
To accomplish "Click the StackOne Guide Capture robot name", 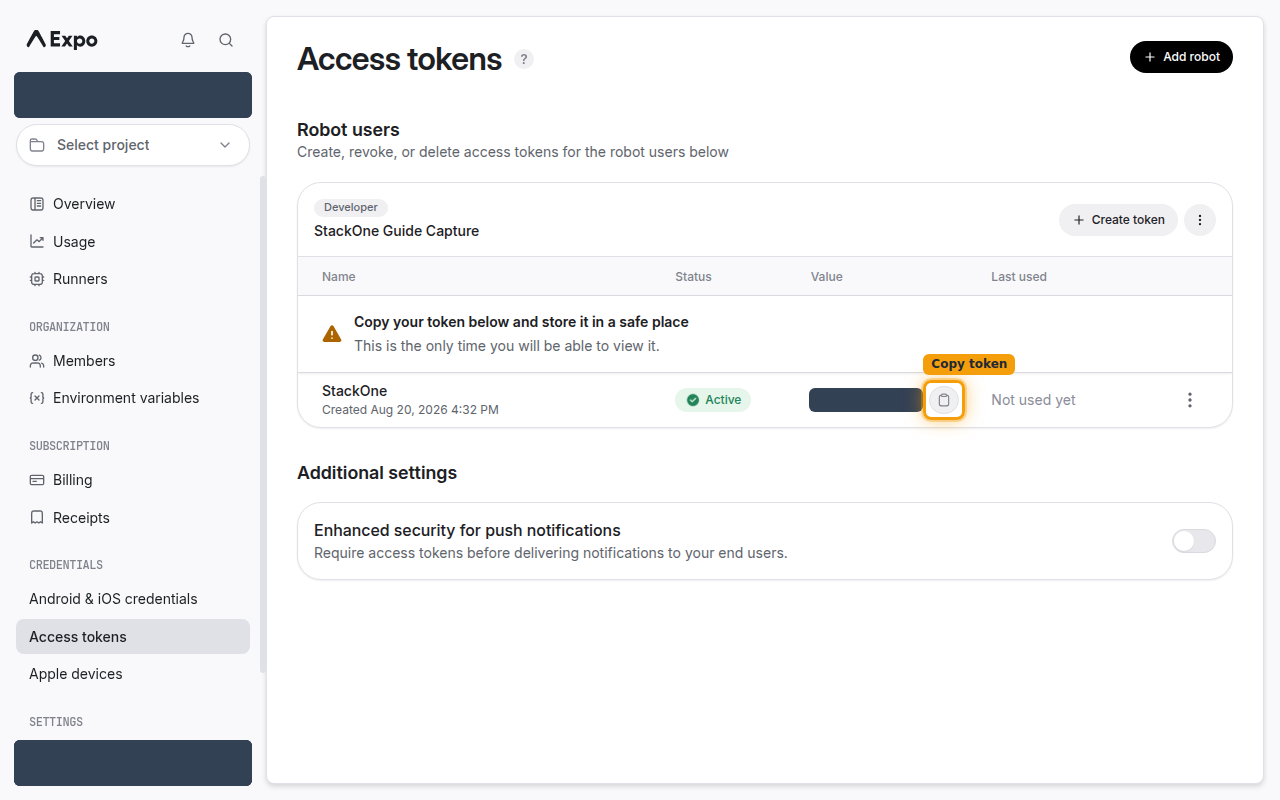I will tap(396, 231).
